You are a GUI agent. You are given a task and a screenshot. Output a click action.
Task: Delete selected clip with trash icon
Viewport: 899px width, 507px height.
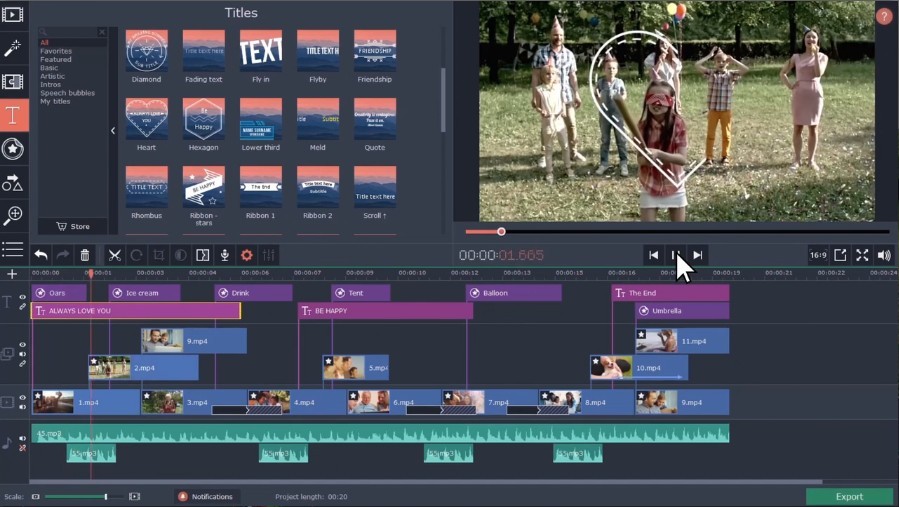(x=85, y=255)
